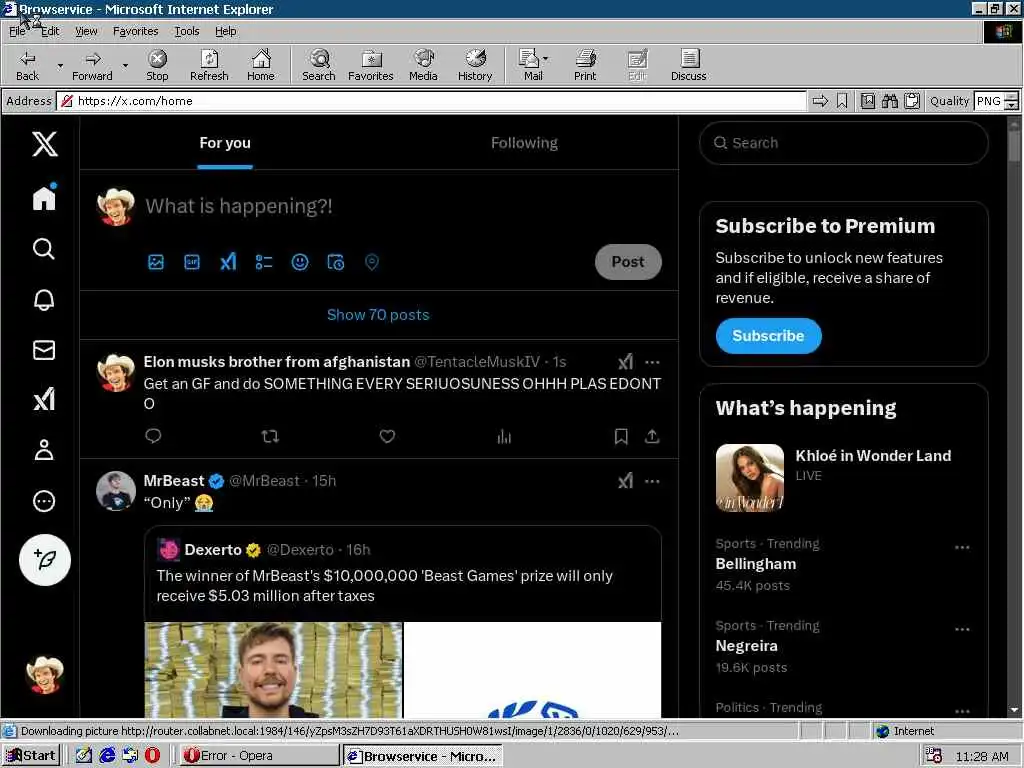1024x768 pixels.
Task: Add a GIF via composer icon
Action: coord(192,262)
